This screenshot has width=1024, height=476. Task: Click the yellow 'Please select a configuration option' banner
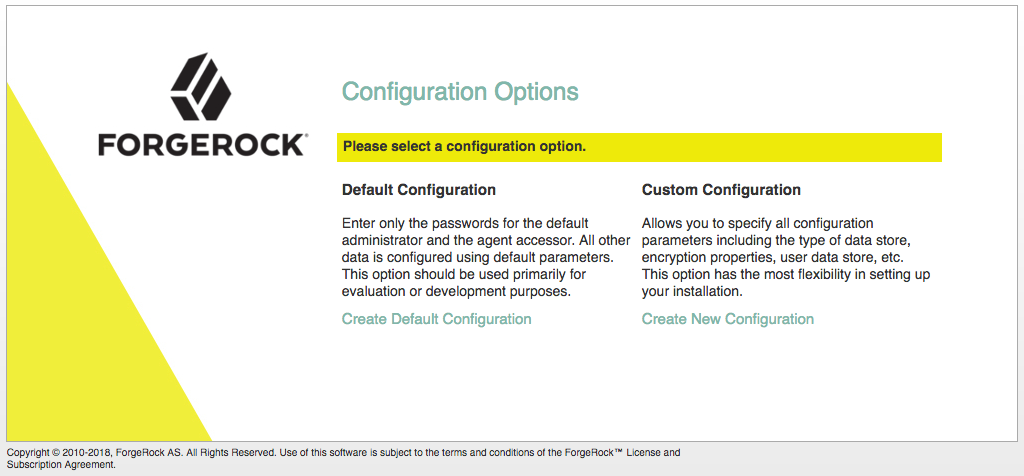(639, 147)
